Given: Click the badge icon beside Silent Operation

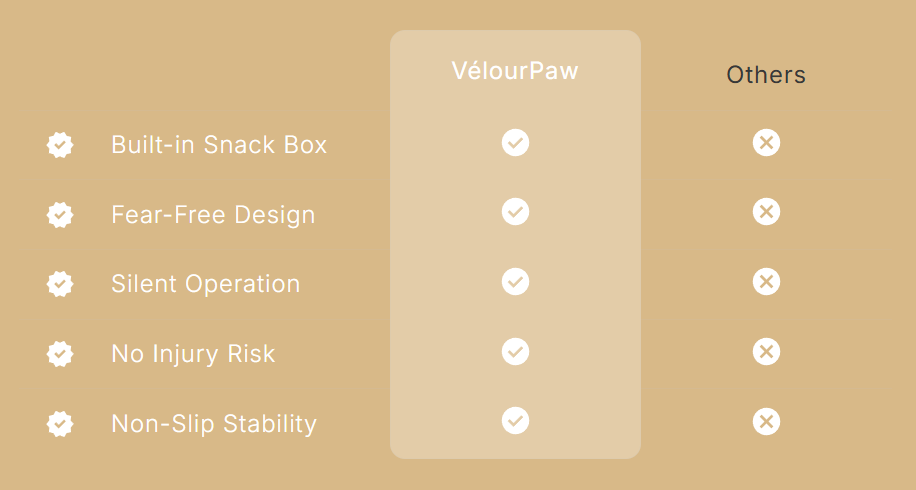Looking at the screenshot, I should tap(60, 284).
